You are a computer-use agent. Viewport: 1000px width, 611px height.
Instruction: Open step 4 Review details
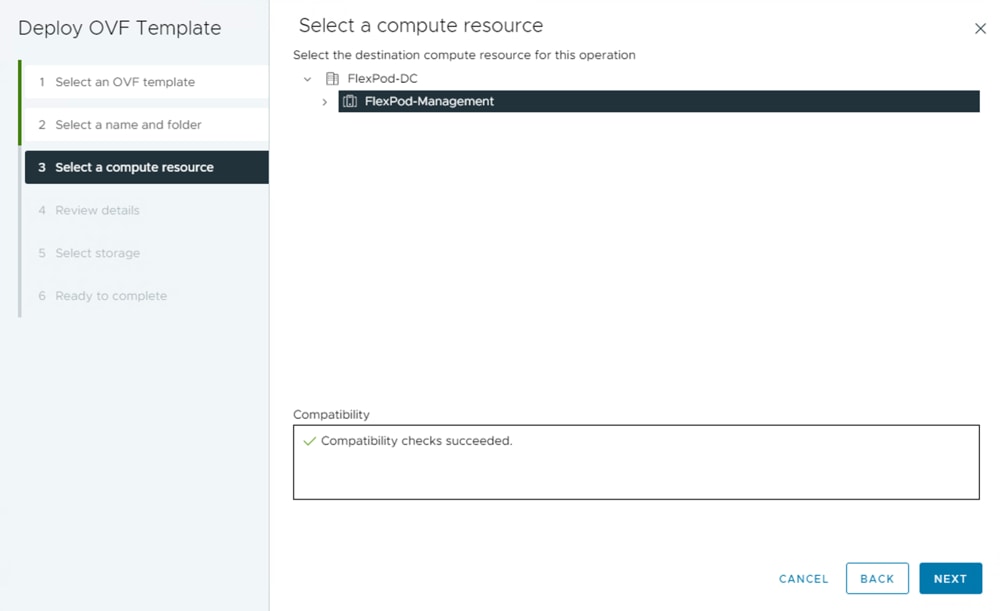coord(97,210)
